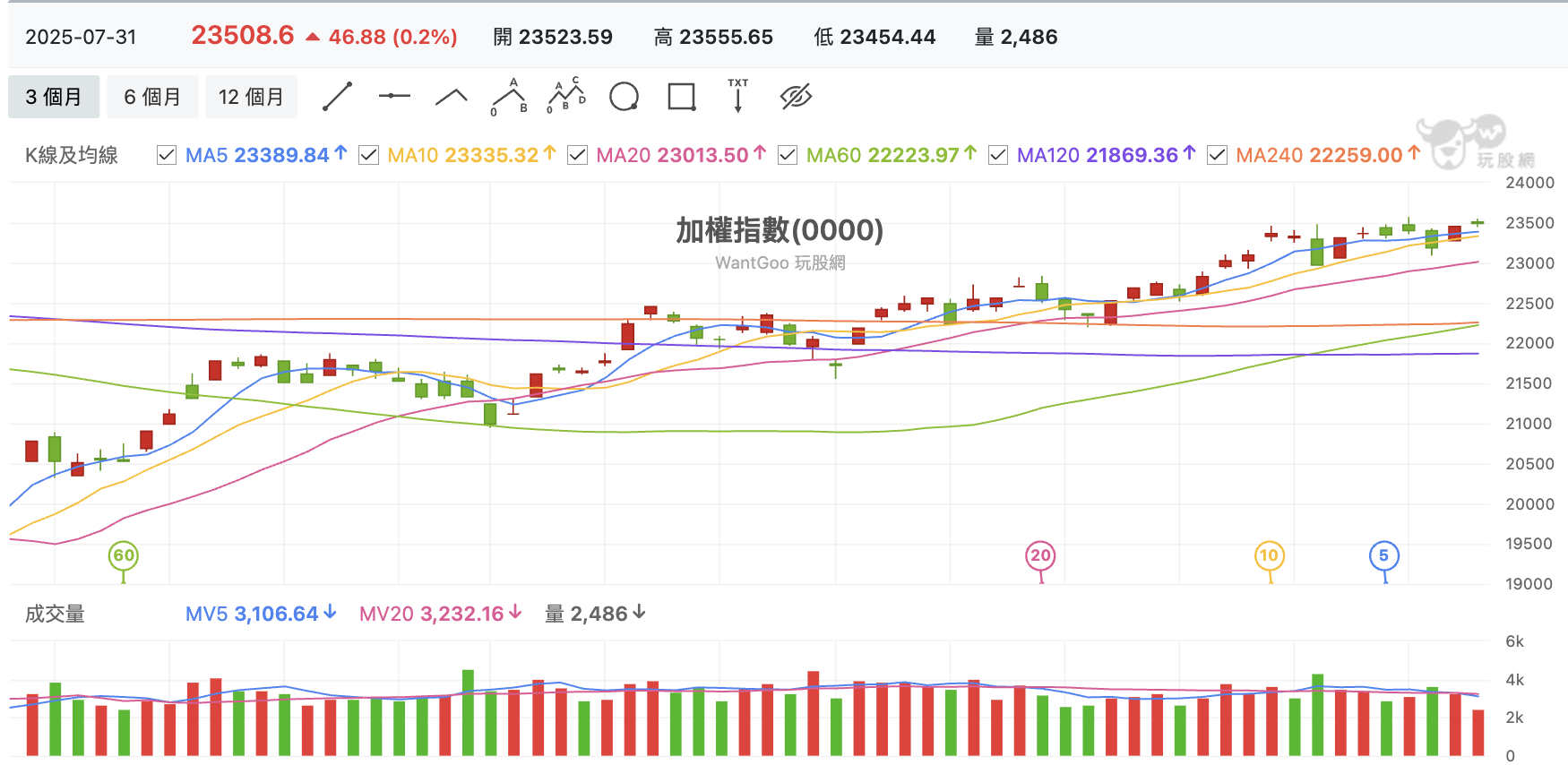Click the K線及均線 section label
The height and width of the screenshot is (765, 1568).
pyautogui.click(x=72, y=155)
